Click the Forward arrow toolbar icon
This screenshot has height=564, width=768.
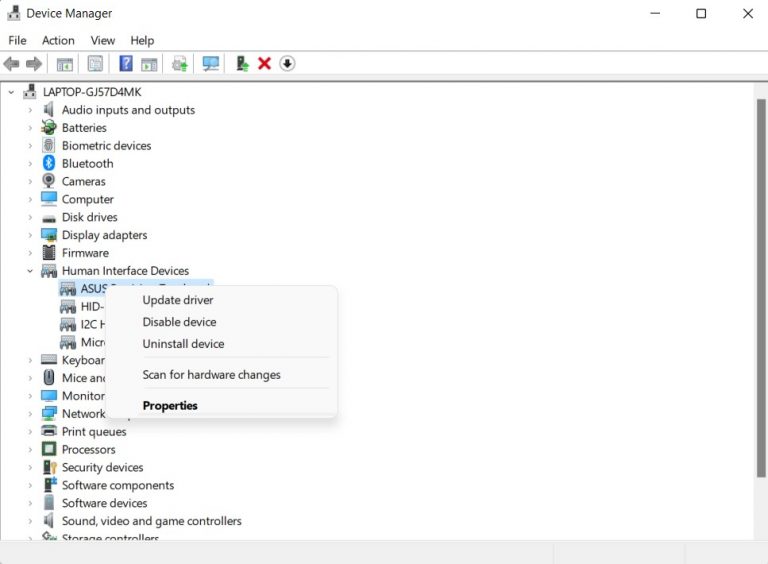pos(34,64)
